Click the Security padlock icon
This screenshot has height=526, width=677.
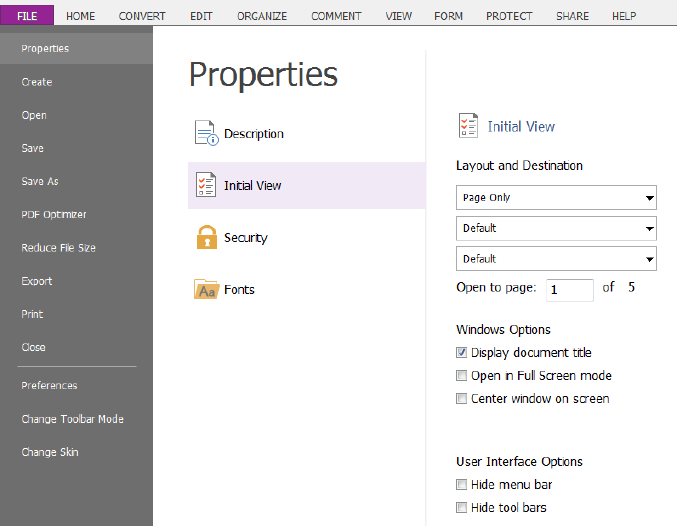click(x=206, y=237)
